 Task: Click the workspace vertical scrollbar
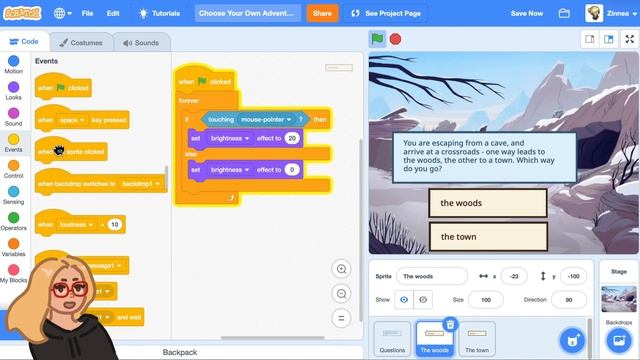tap(360, 230)
